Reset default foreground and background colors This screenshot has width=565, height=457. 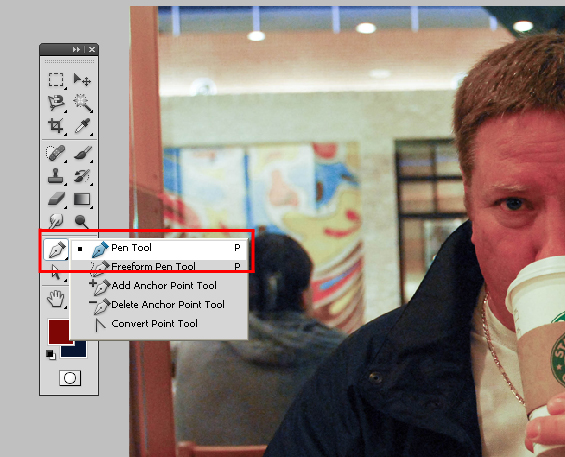[x=51, y=355]
